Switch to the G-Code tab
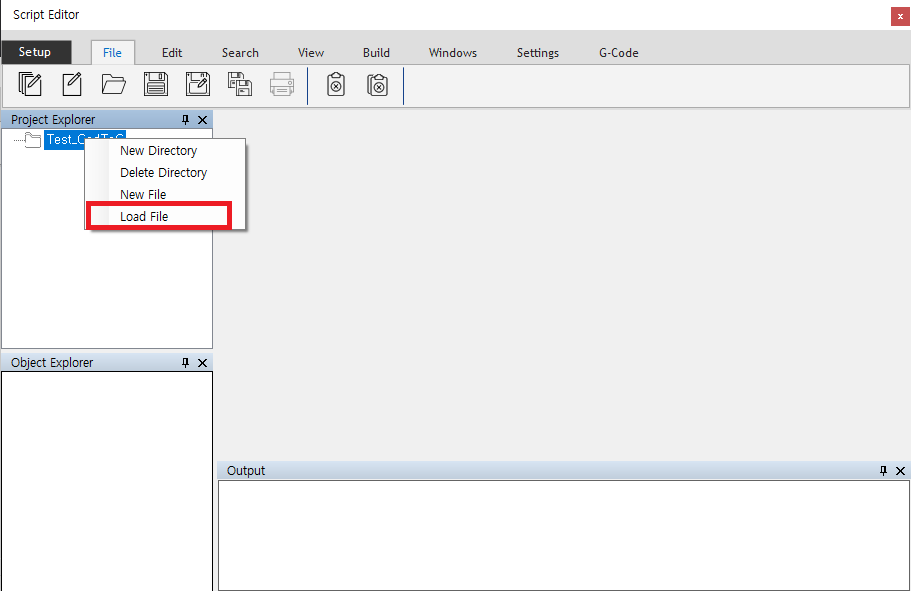 [x=618, y=53]
